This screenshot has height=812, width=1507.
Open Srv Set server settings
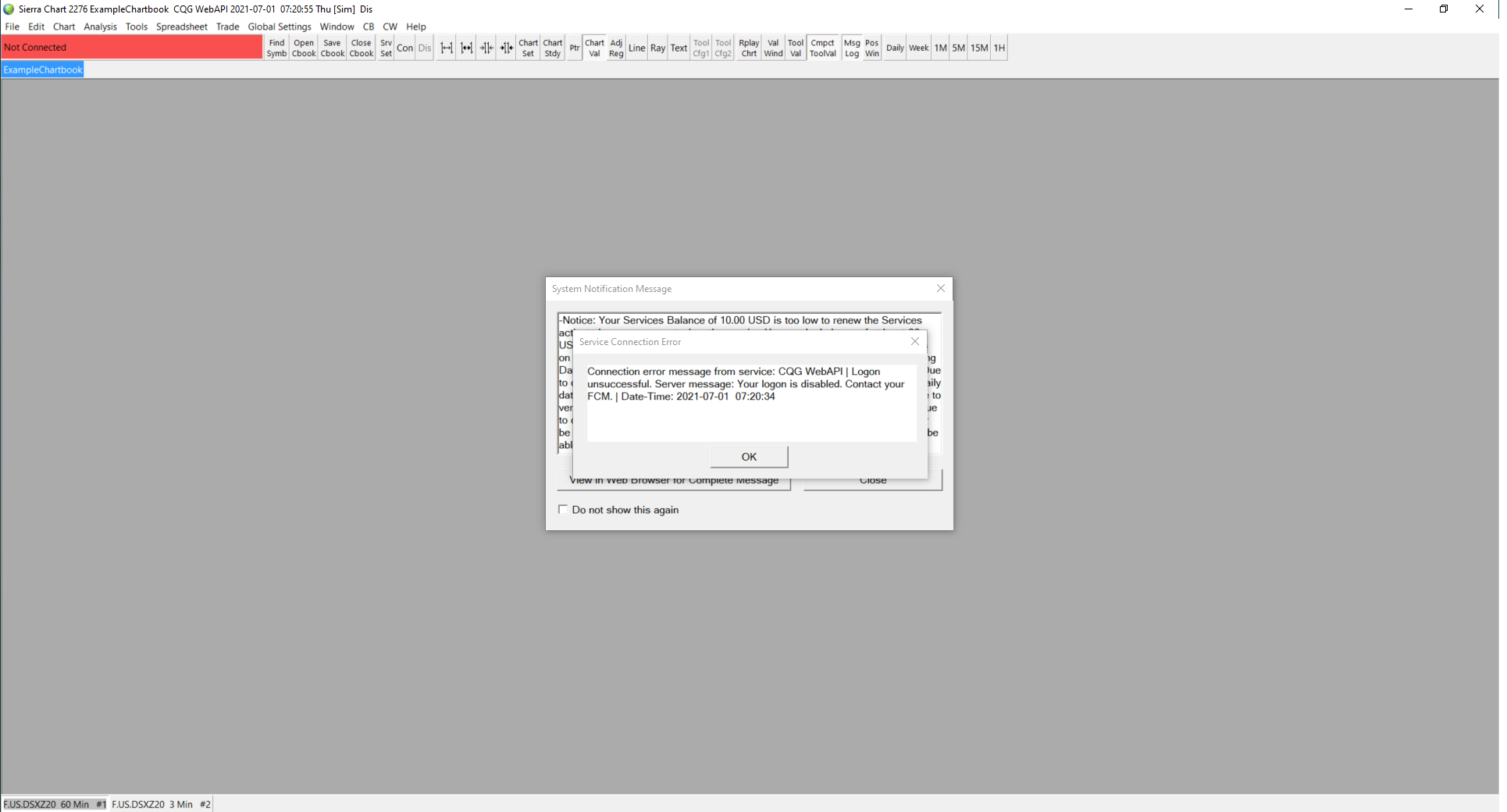pyautogui.click(x=387, y=48)
